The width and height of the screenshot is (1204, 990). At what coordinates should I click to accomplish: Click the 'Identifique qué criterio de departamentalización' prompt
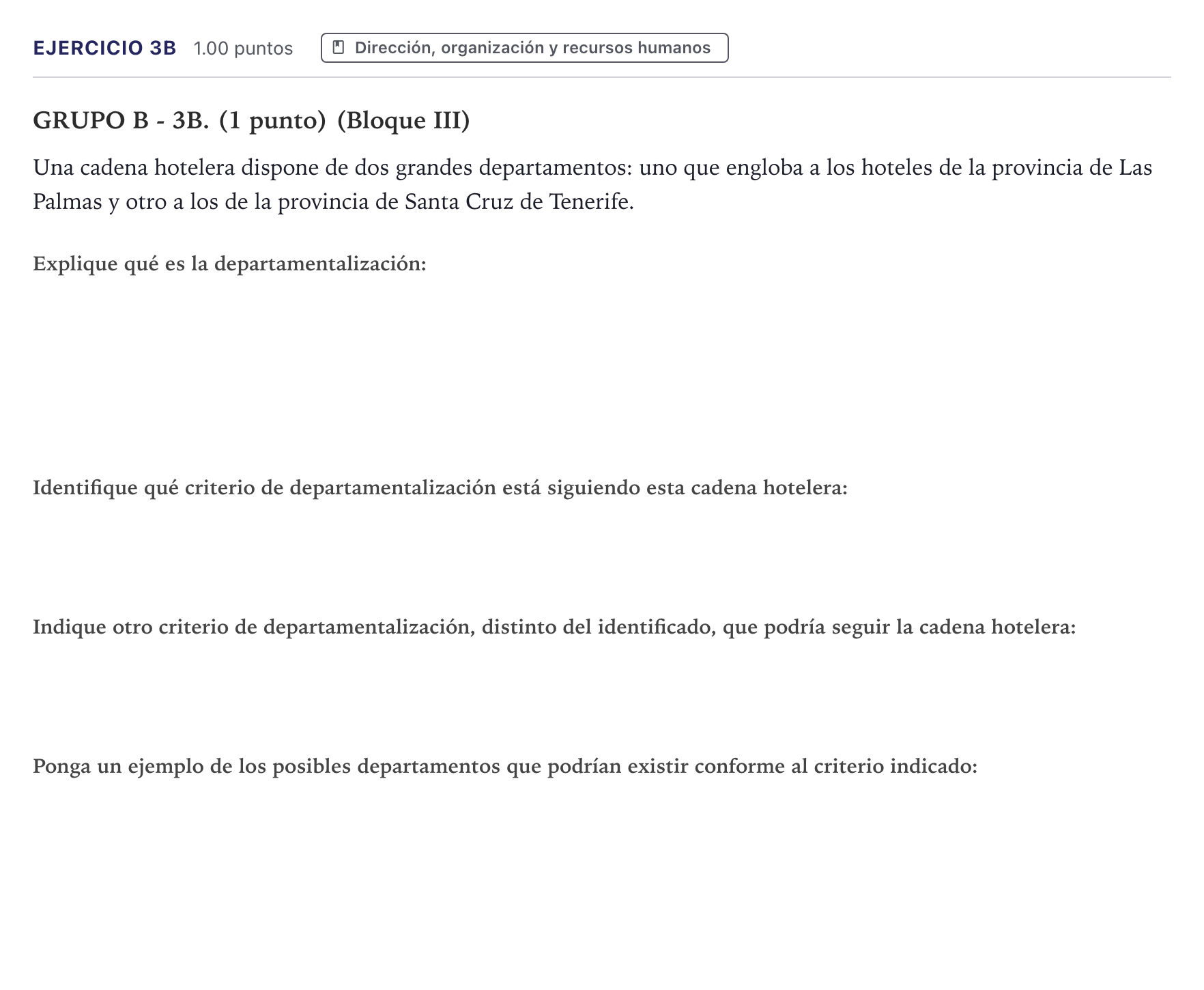tap(440, 487)
